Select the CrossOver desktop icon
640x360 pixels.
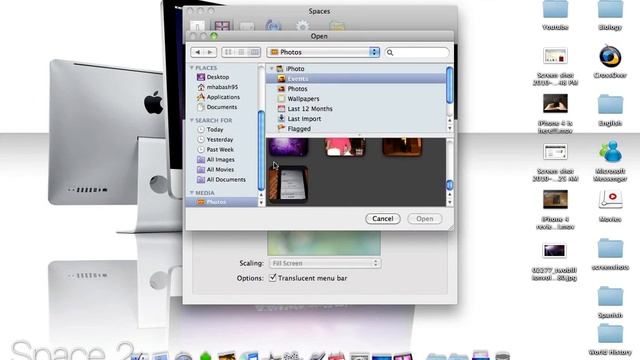pyautogui.click(x=610, y=61)
